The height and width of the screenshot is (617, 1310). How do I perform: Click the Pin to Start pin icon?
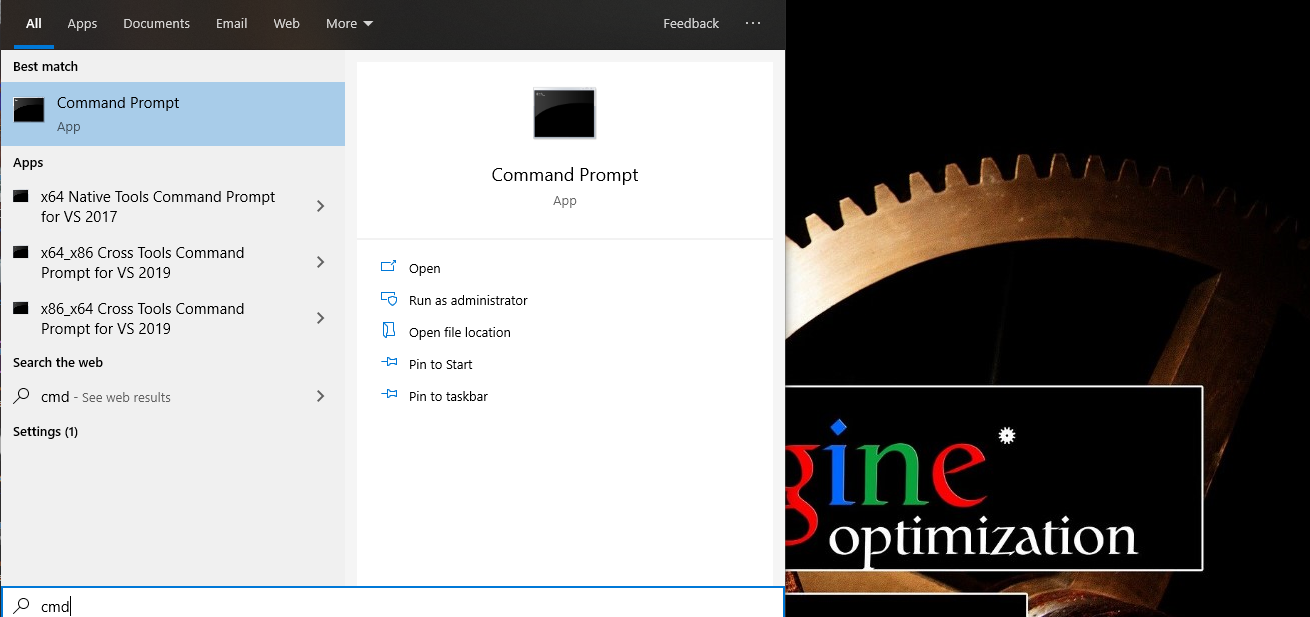pos(389,363)
